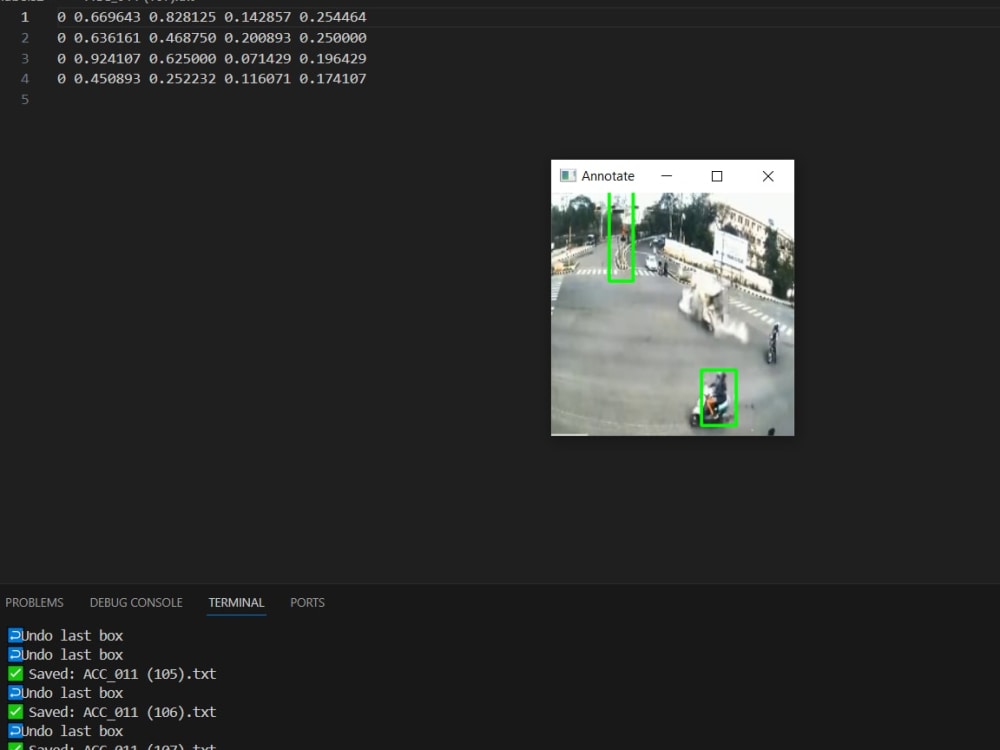1000x750 pixels.
Task: Click the green checkmark beside ACC_011 (105).txt
Action: click(x=15, y=673)
